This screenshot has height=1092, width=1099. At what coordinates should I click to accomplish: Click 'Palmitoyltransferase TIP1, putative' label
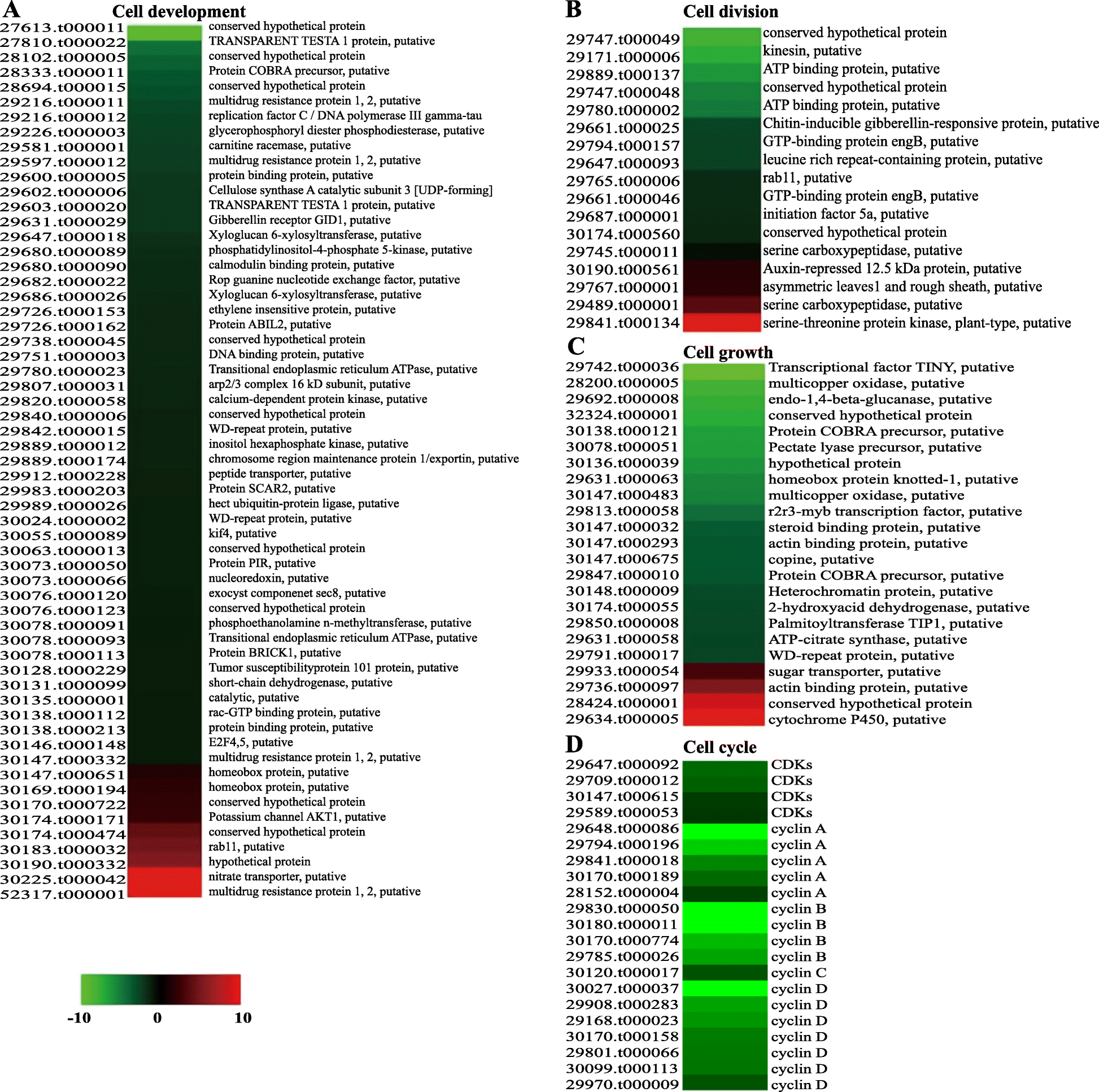click(x=885, y=624)
